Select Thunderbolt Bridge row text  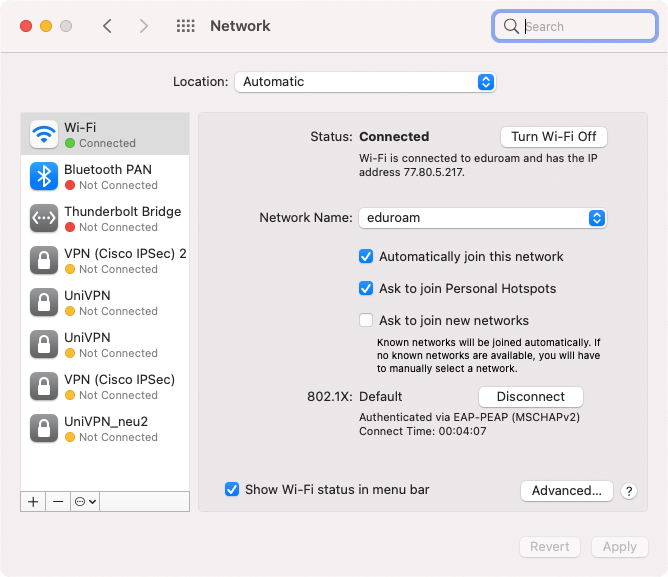click(123, 212)
